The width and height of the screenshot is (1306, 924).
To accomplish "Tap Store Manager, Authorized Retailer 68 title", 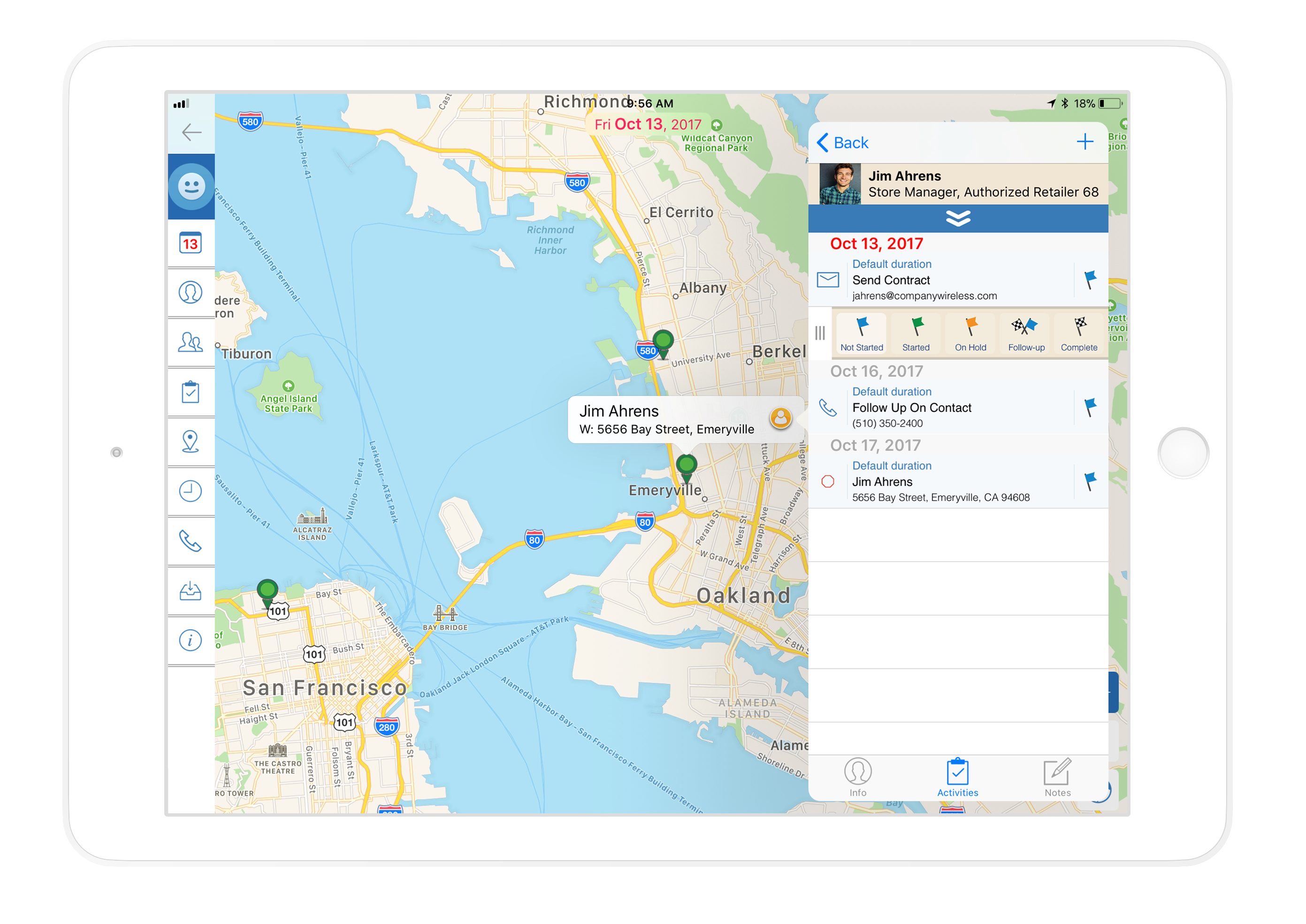I will pos(983,192).
